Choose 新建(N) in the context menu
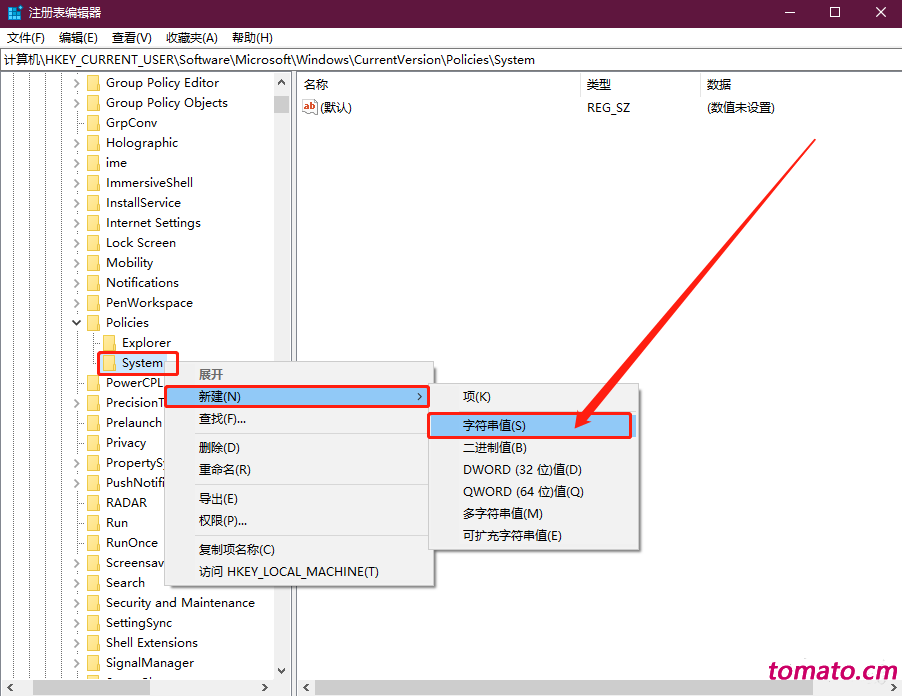 pyautogui.click(x=297, y=396)
